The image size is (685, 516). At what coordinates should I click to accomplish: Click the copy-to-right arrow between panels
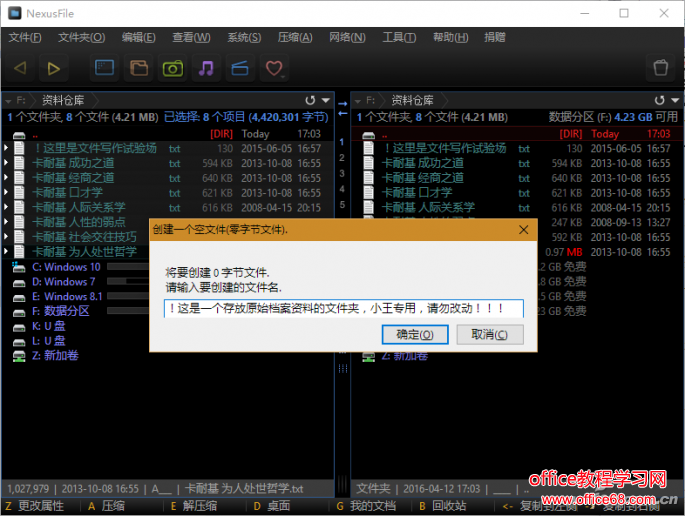(x=342, y=104)
